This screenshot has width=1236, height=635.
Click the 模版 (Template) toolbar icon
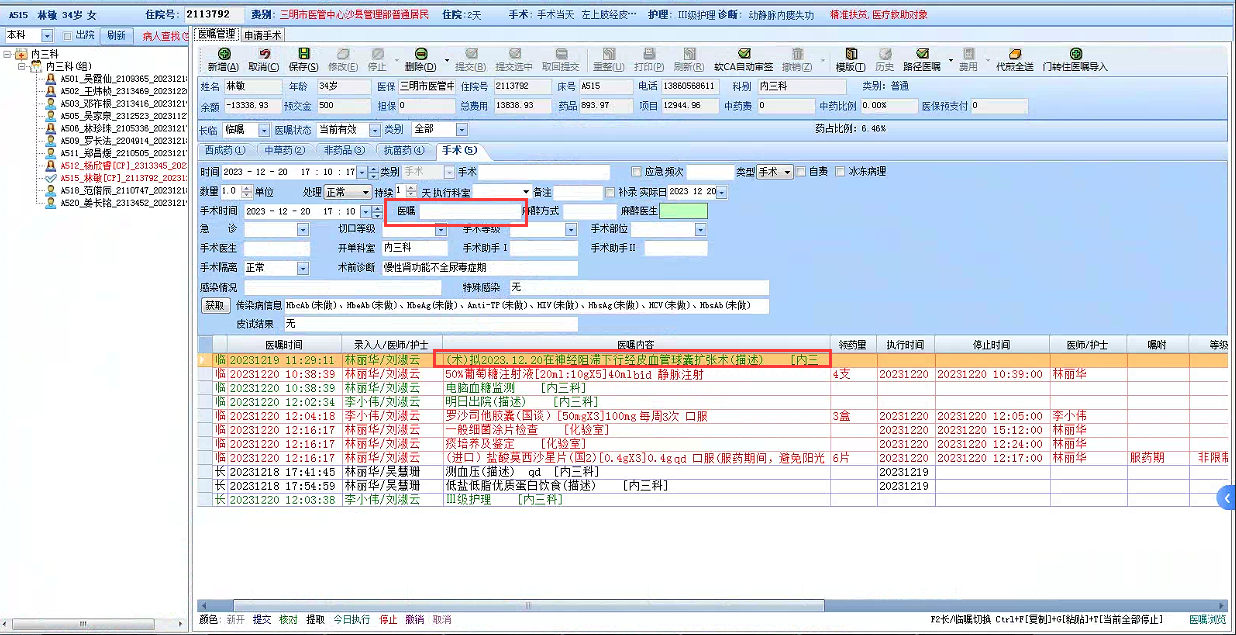pos(850,54)
